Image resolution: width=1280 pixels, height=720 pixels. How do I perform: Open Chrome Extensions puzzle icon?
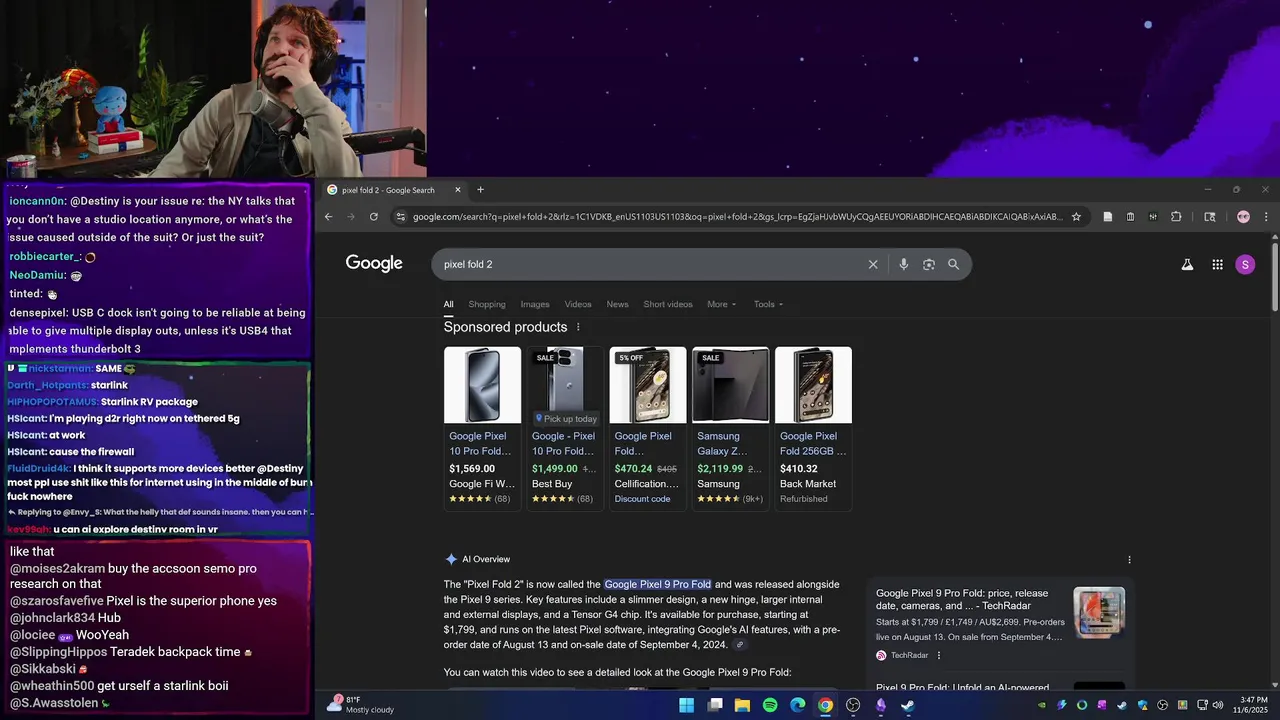point(1176,216)
